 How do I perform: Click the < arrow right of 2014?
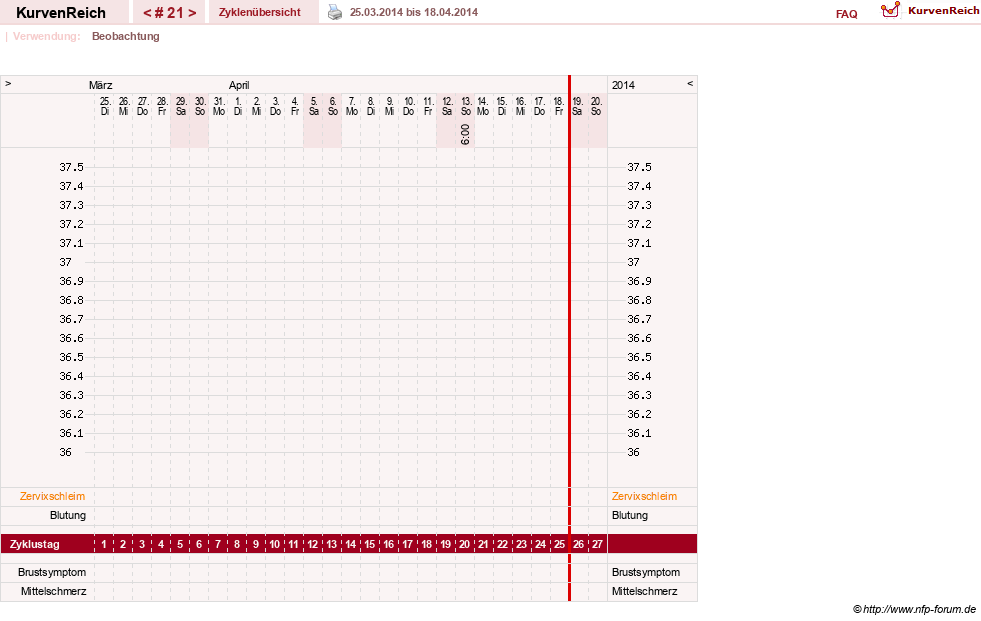(690, 83)
